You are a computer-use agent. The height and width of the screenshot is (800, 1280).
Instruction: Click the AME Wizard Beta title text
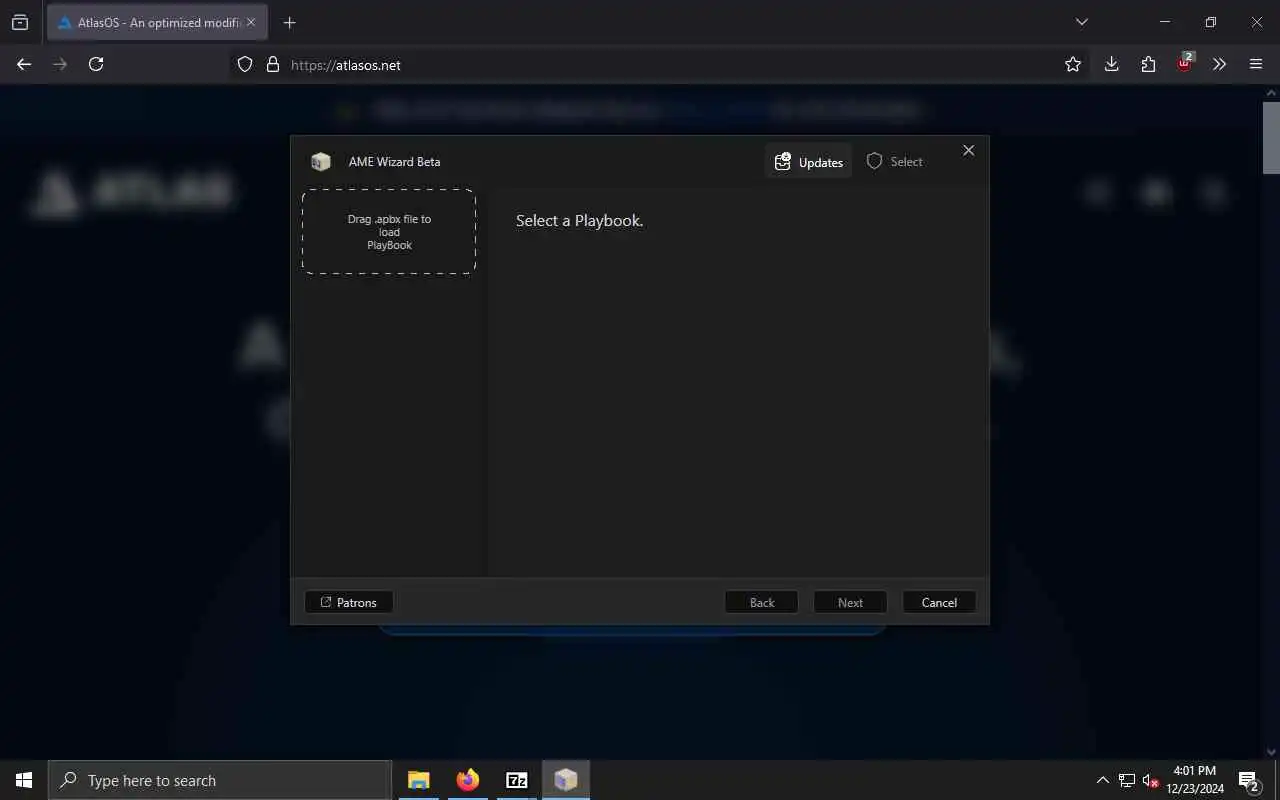click(394, 162)
